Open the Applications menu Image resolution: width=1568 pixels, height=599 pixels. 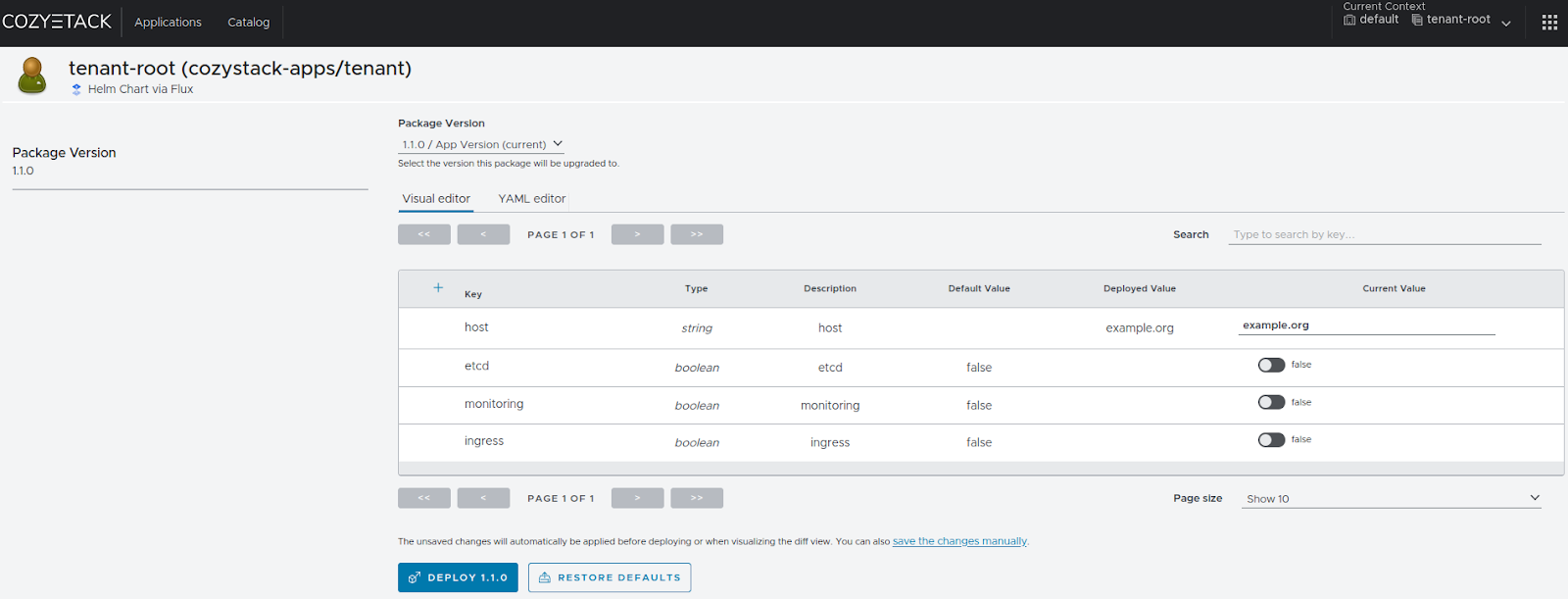168,23
